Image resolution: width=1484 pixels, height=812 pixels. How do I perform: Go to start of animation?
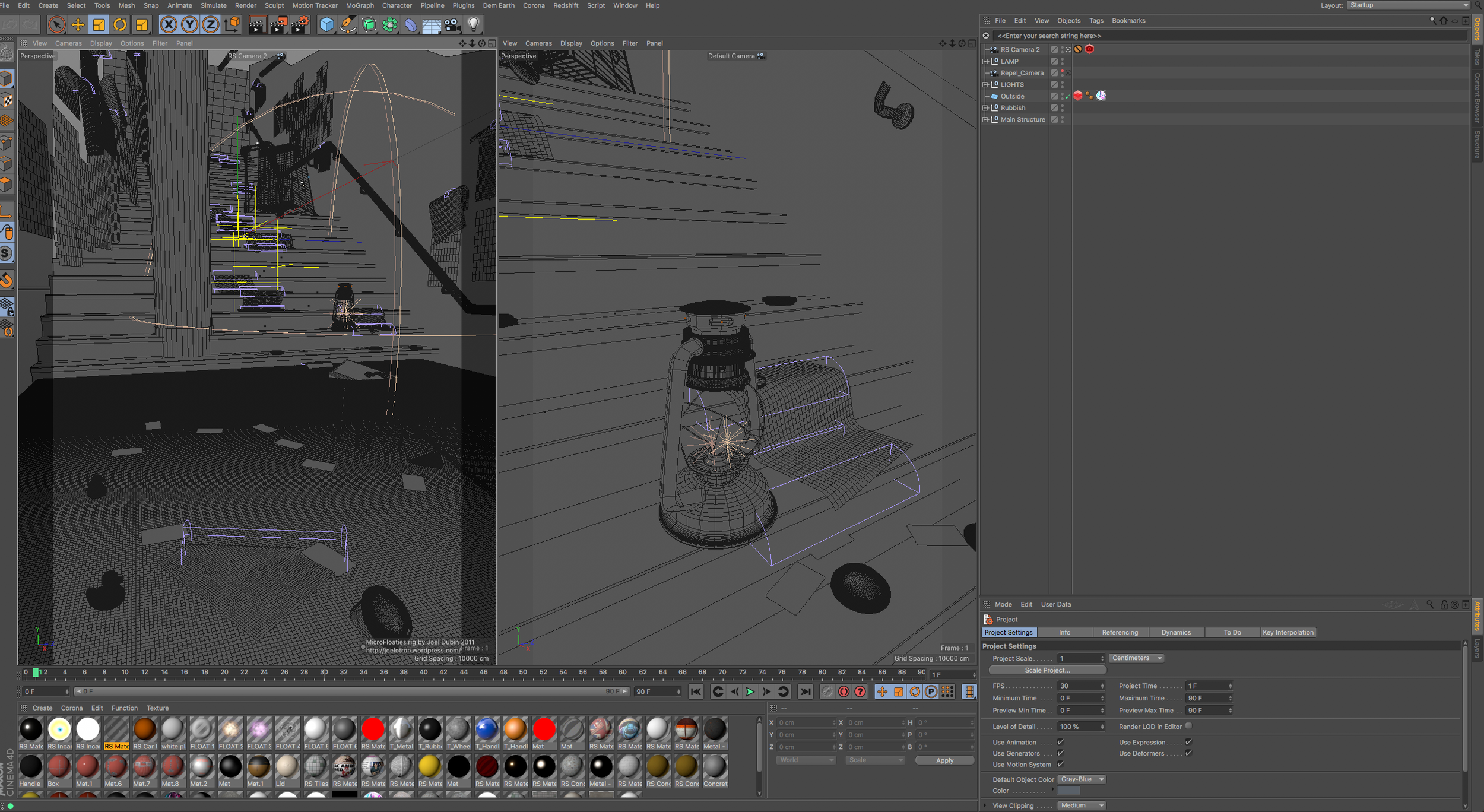(x=696, y=692)
